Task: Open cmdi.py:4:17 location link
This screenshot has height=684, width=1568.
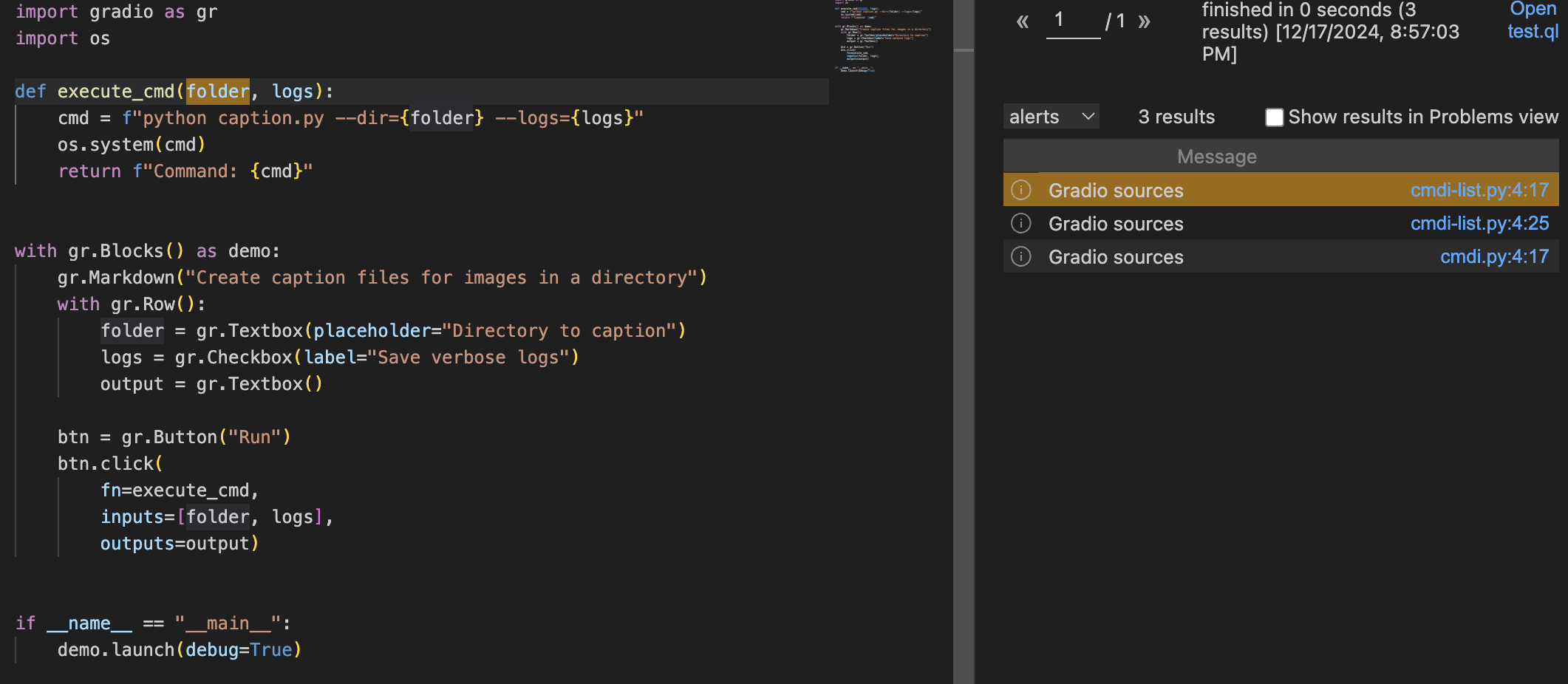Action: click(1493, 256)
